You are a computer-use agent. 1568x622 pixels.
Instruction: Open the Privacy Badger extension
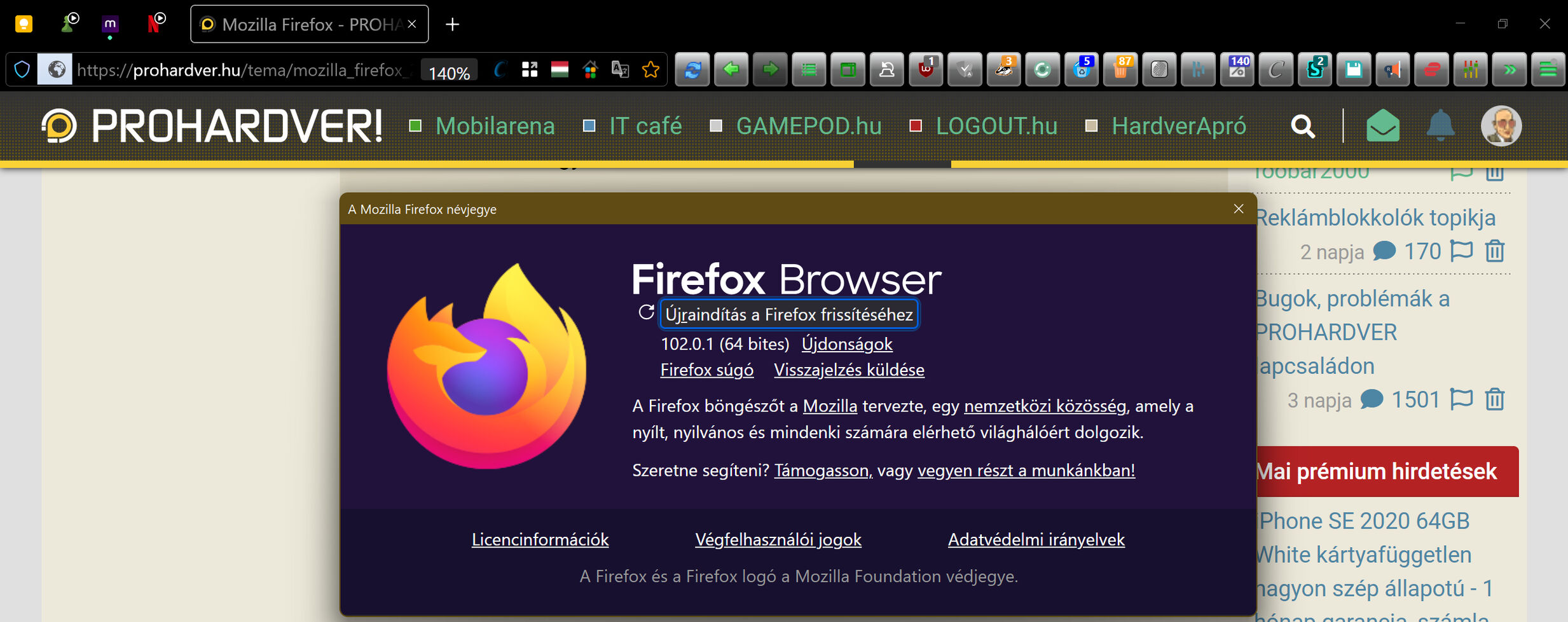(1004, 69)
